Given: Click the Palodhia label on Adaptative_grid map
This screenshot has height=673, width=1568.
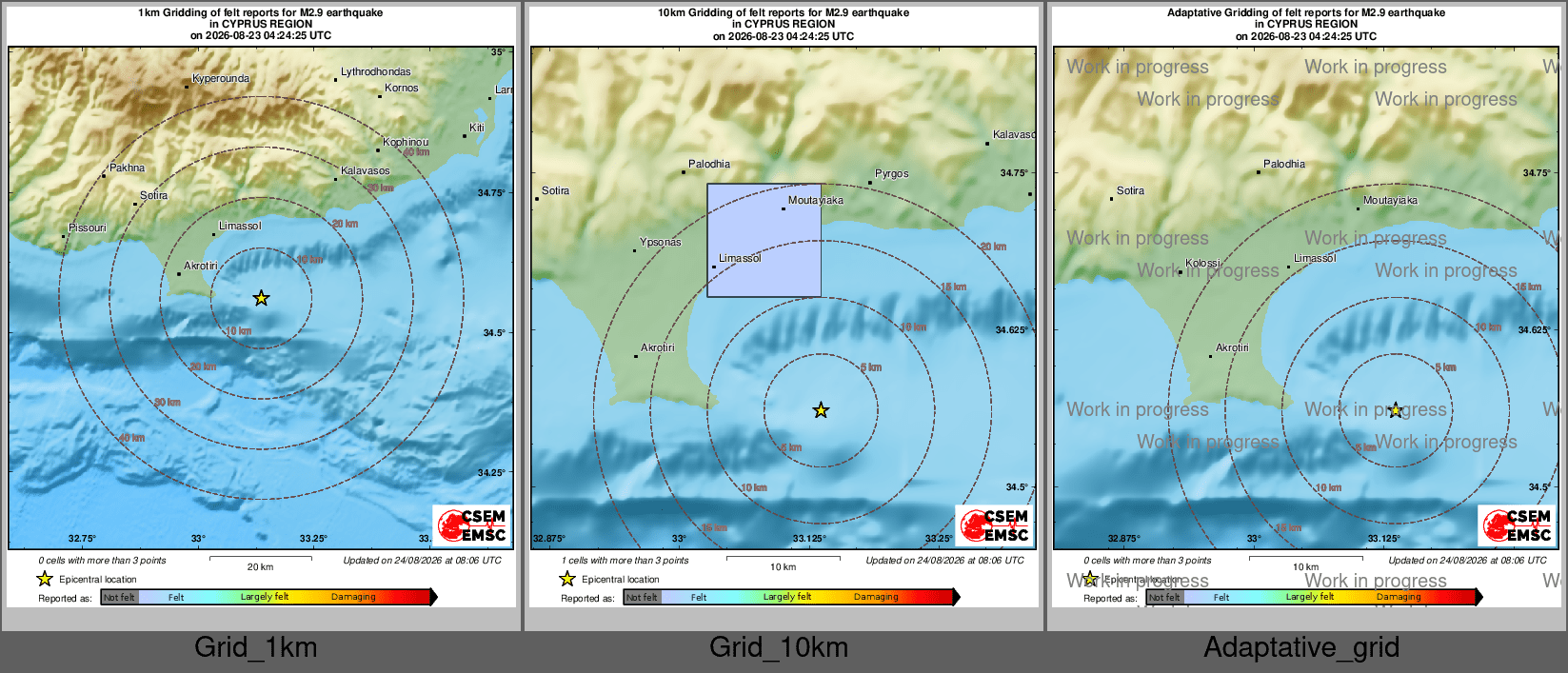Looking at the screenshot, I should click(1284, 164).
